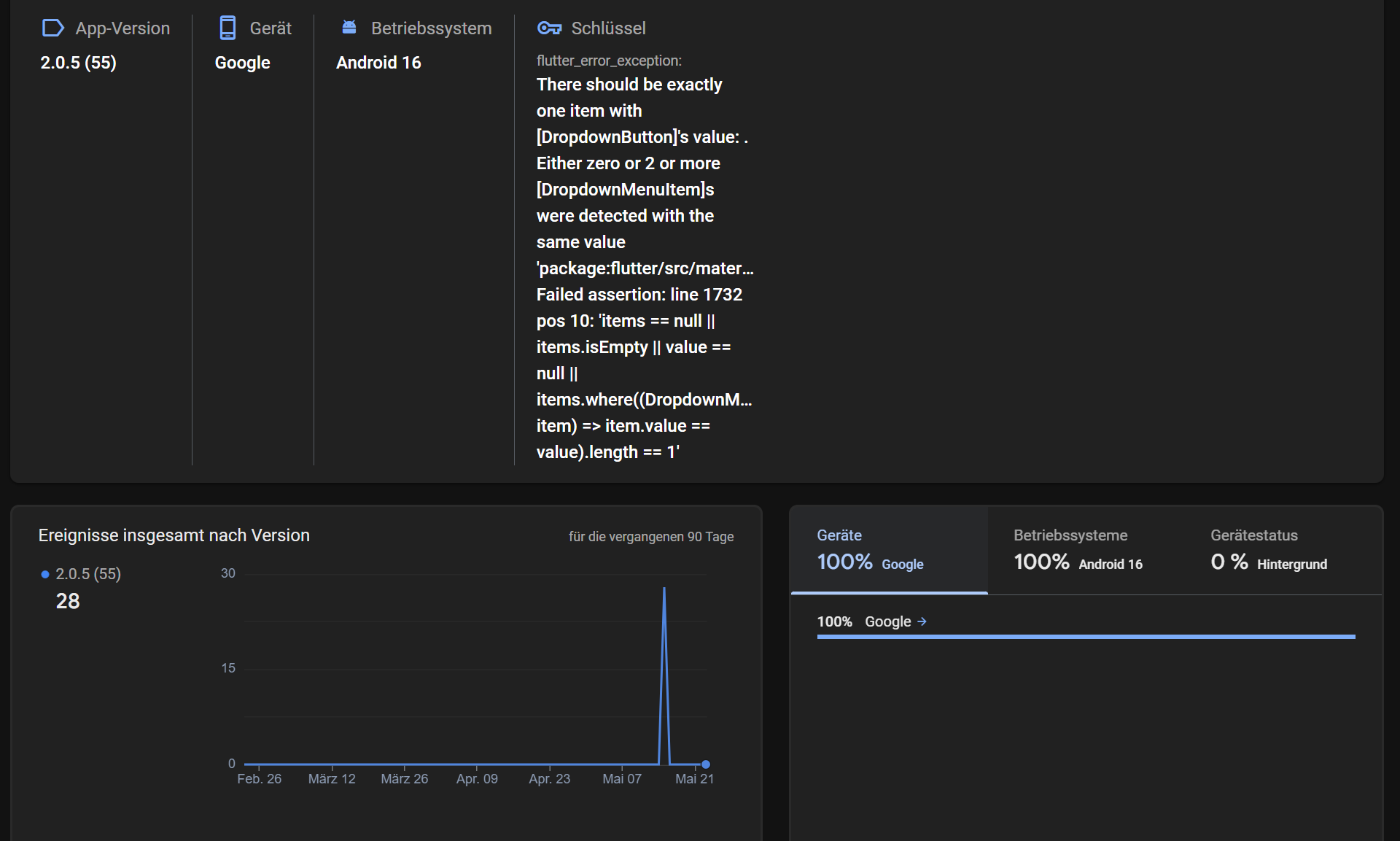Click the blue legend dot for 2.0.5 (55)
Viewport: 1400px width, 841px height.
[45, 575]
